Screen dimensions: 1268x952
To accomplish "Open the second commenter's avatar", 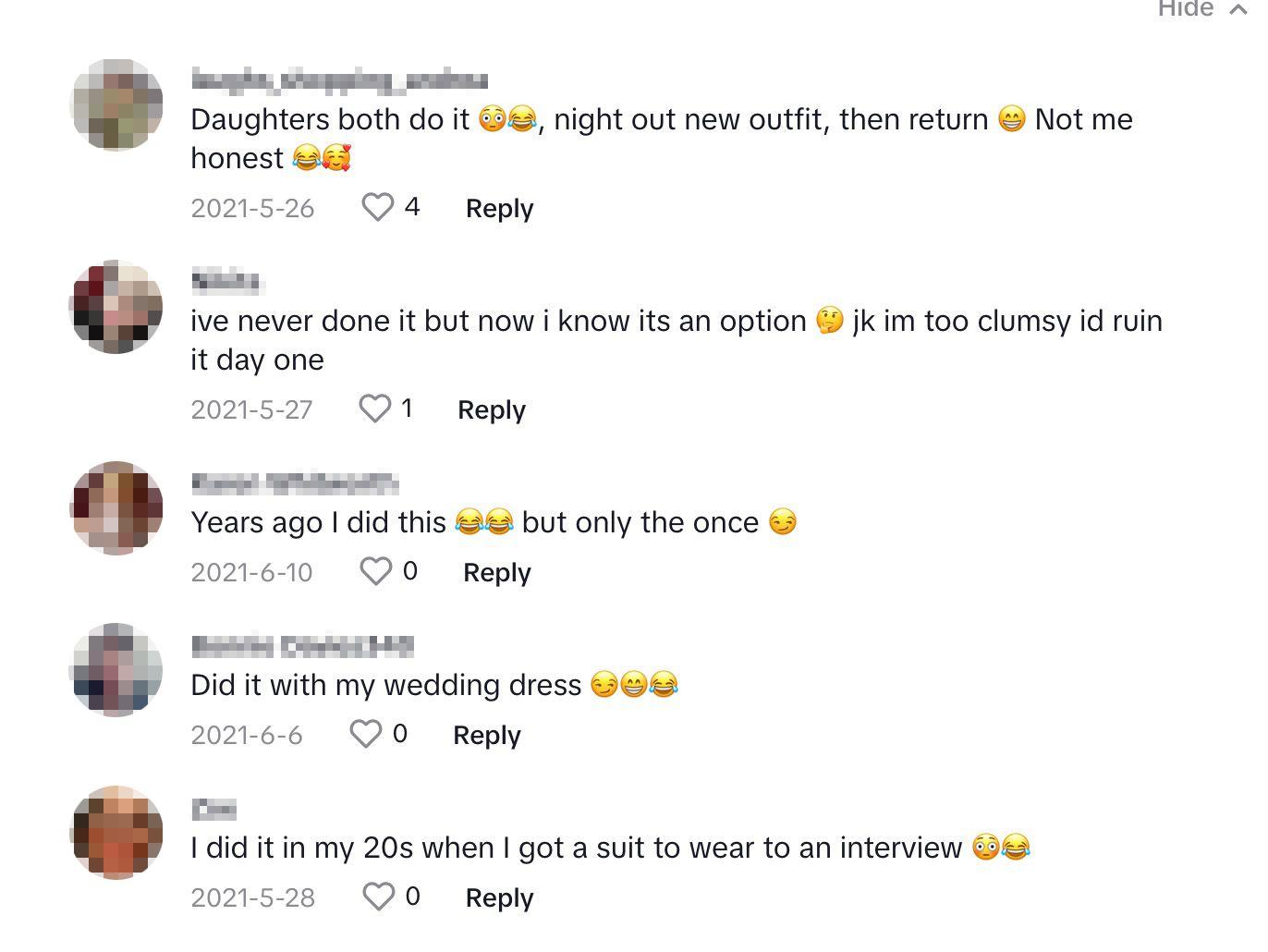I will [x=116, y=306].
